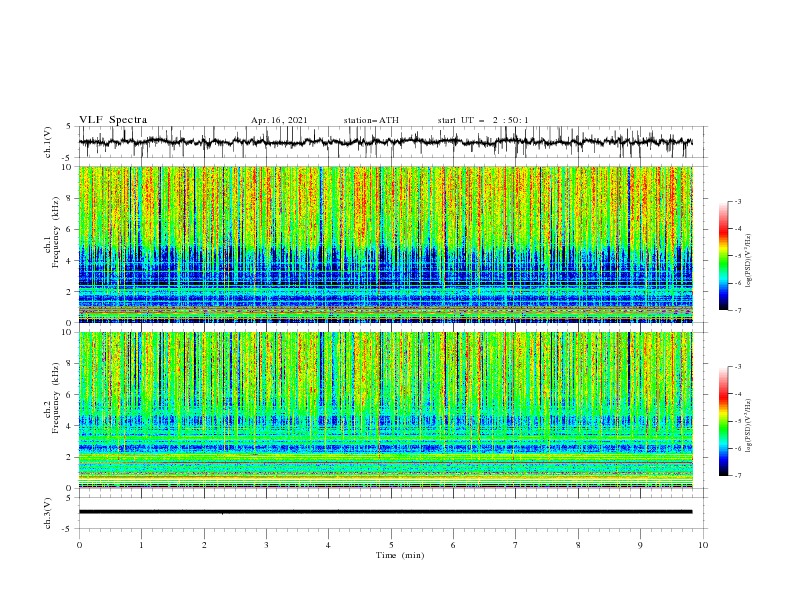
Task: Click the ch.2 spectrogram panel
Action: tap(385, 410)
